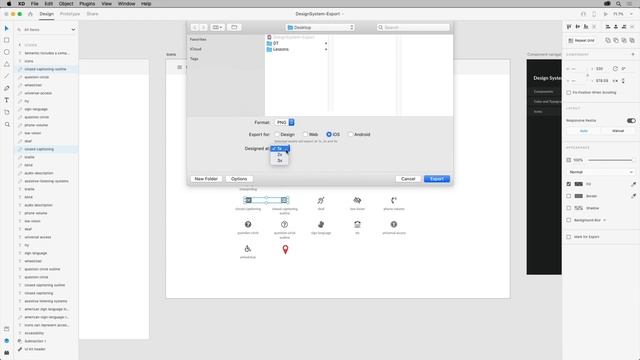Select the Design export radio button

pyautogui.click(x=277, y=134)
